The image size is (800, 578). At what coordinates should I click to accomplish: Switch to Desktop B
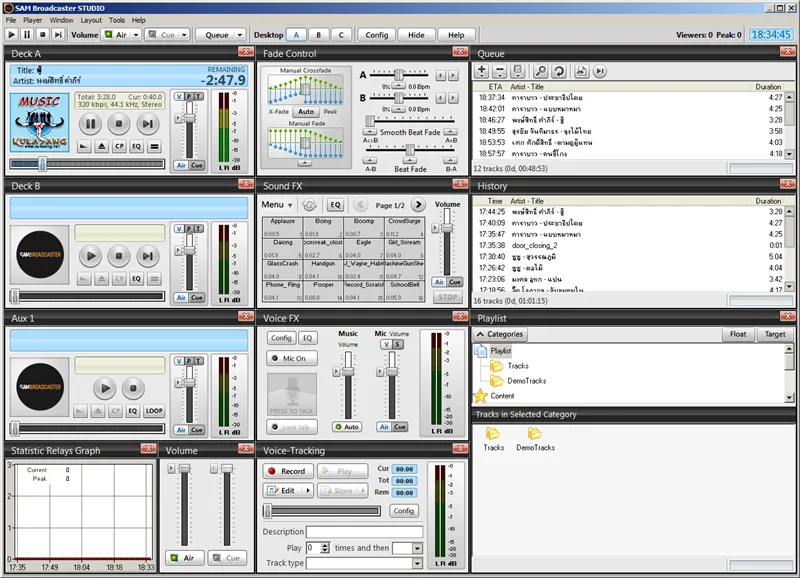318,35
